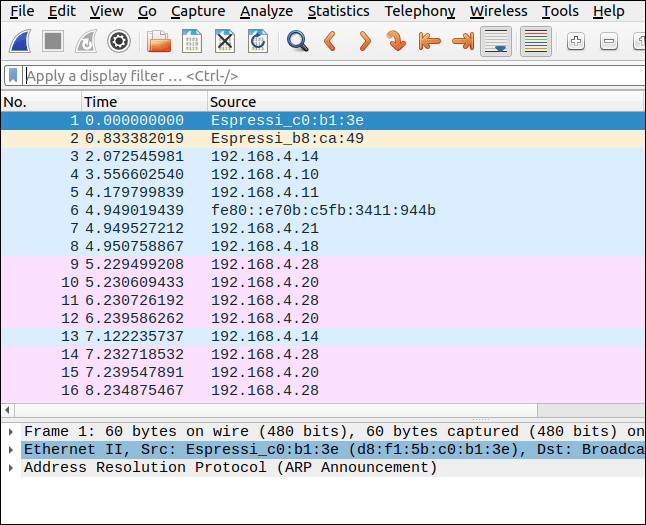Sort by the Time column header
646x525 pixels.
pyautogui.click(x=144, y=102)
